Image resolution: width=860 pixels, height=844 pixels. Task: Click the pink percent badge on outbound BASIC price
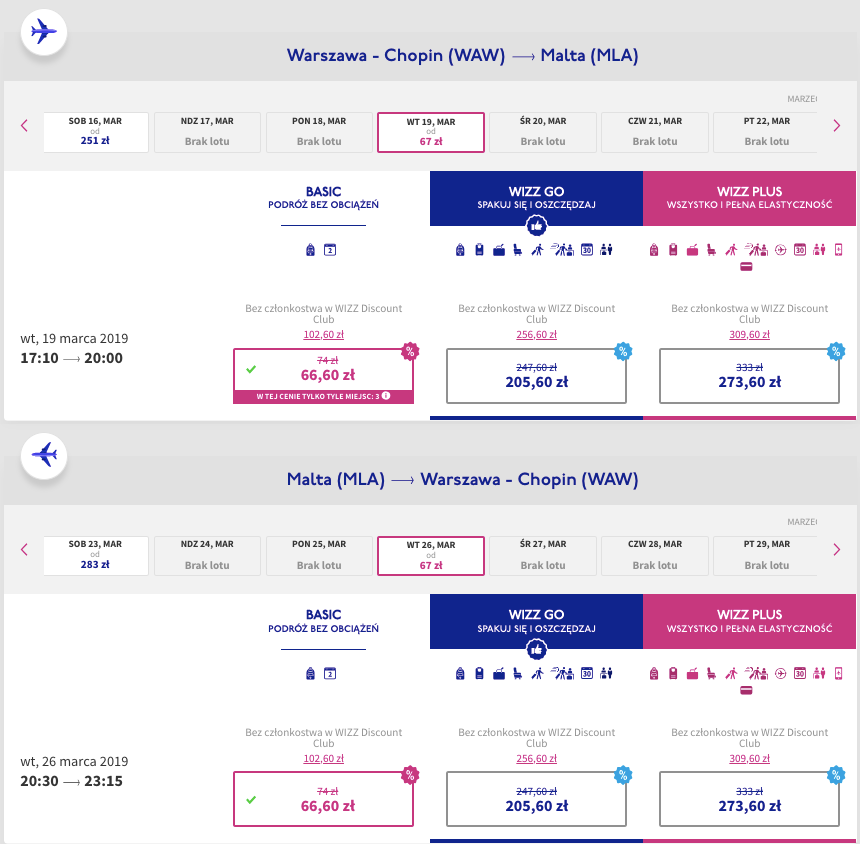410,351
